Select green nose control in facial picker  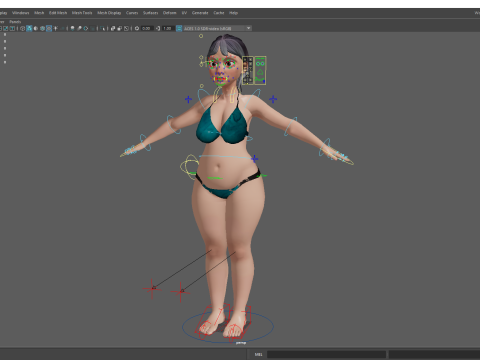260,72
